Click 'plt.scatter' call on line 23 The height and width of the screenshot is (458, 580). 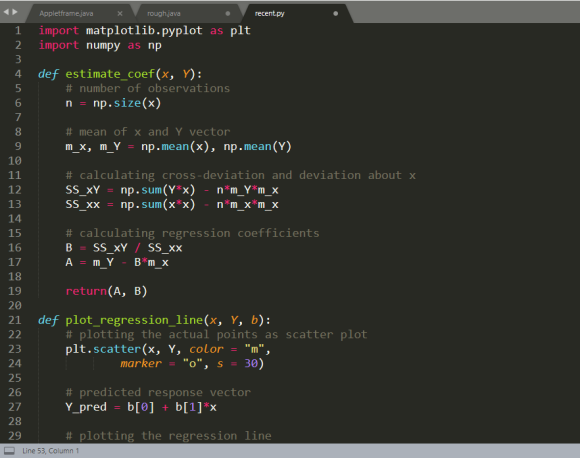coord(103,349)
